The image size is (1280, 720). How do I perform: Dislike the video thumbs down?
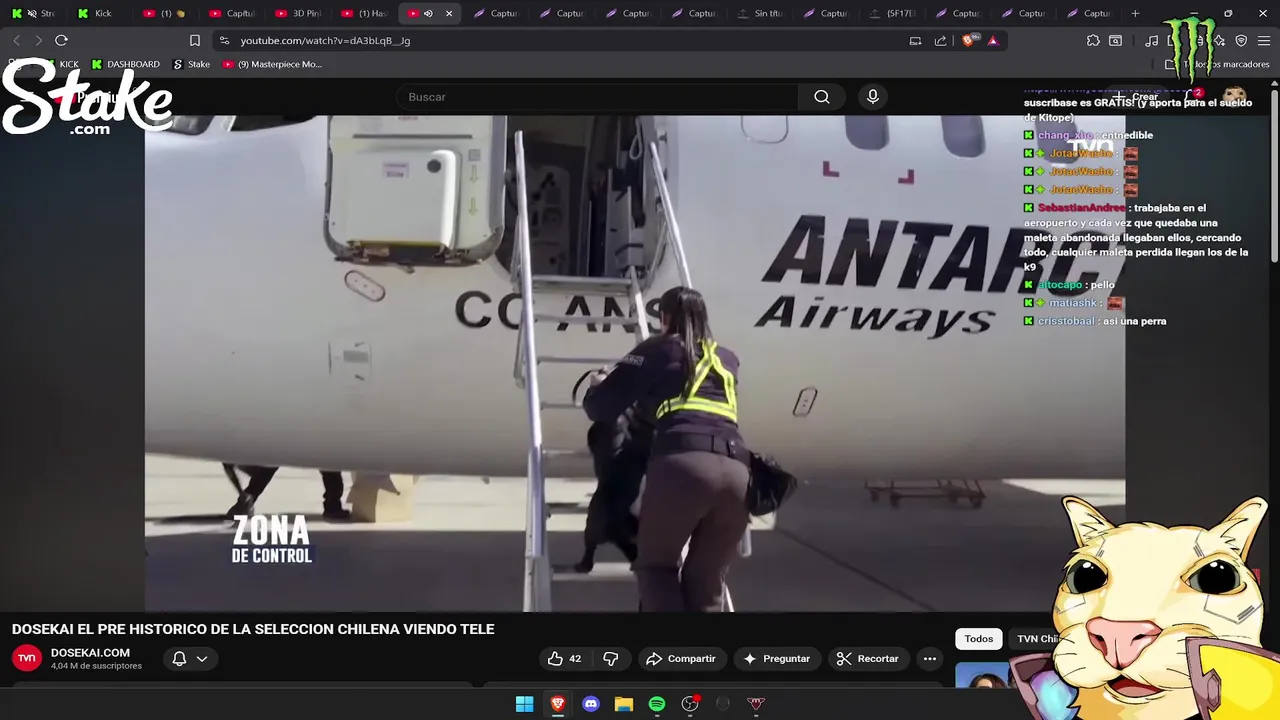coord(610,658)
